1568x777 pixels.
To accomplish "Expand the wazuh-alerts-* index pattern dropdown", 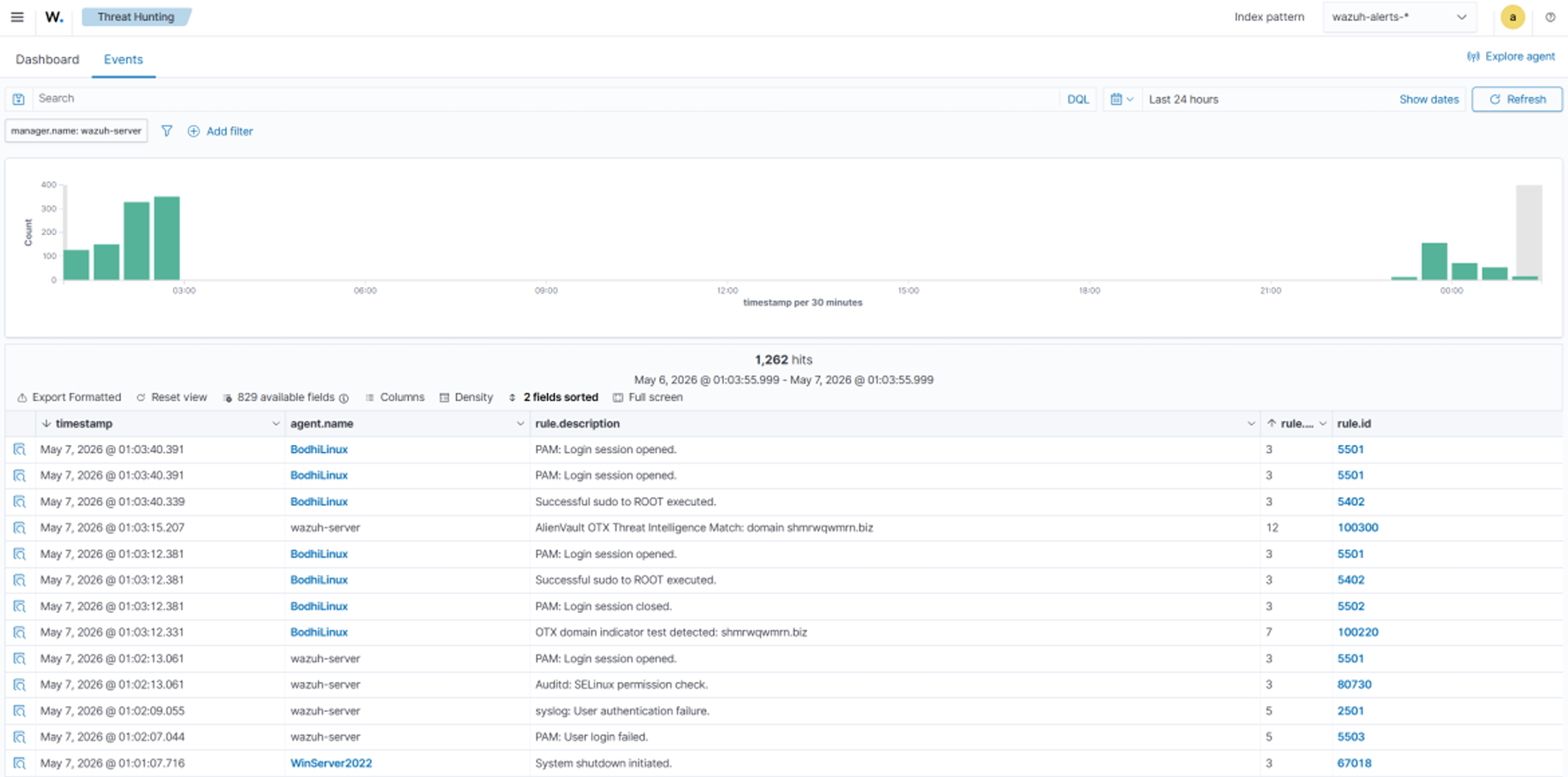I will pos(1399,17).
